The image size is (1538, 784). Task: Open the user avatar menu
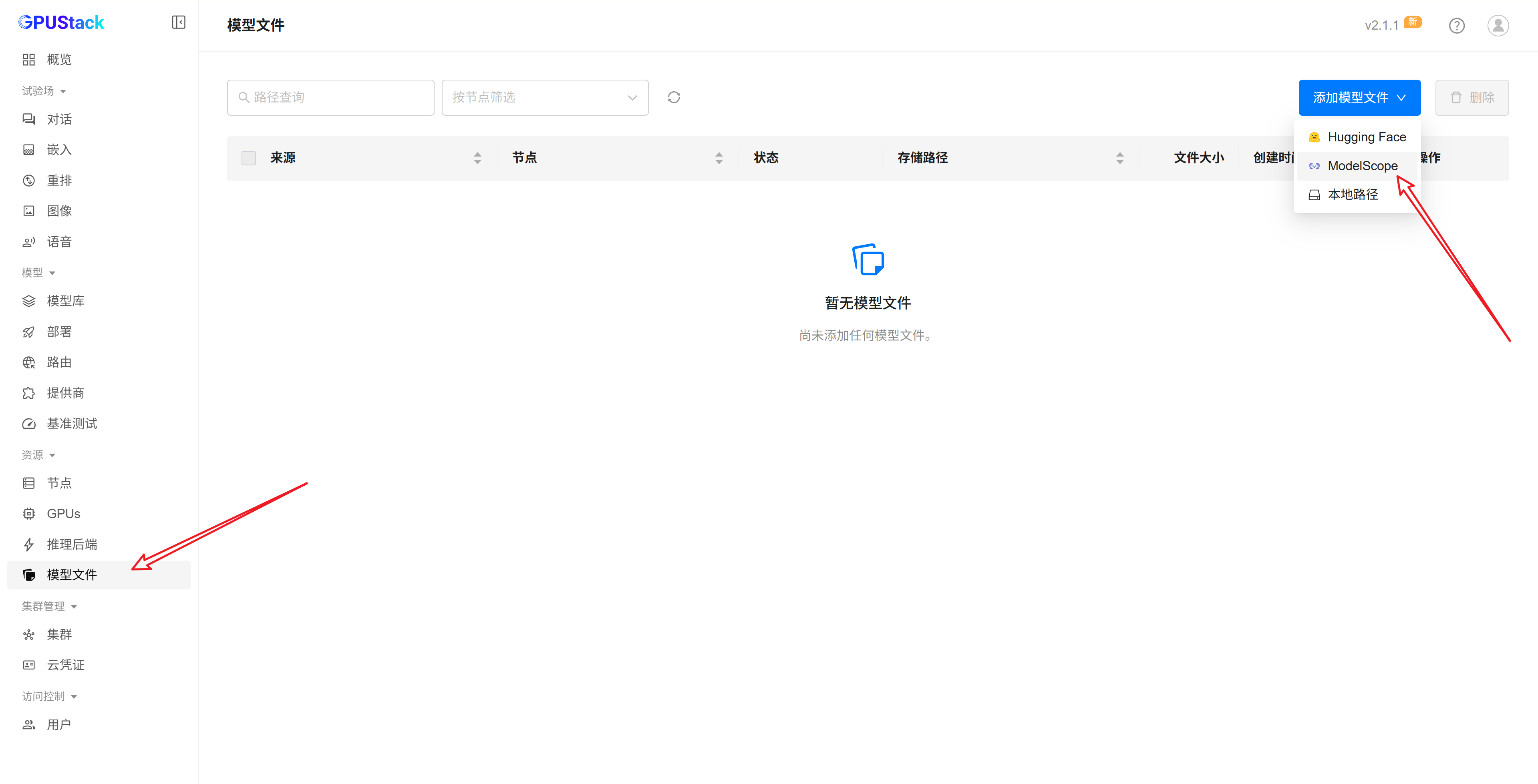[x=1498, y=26]
